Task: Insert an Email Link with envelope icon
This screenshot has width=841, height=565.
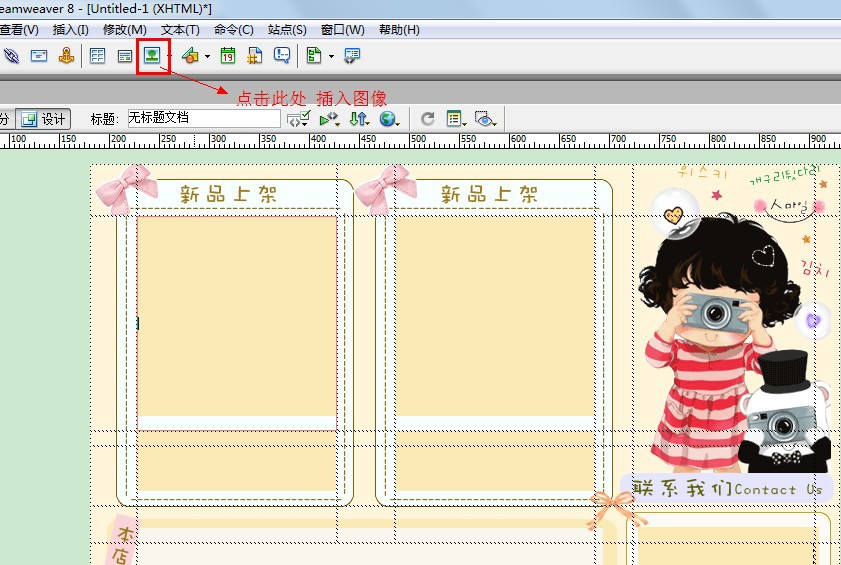Action: coord(39,55)
